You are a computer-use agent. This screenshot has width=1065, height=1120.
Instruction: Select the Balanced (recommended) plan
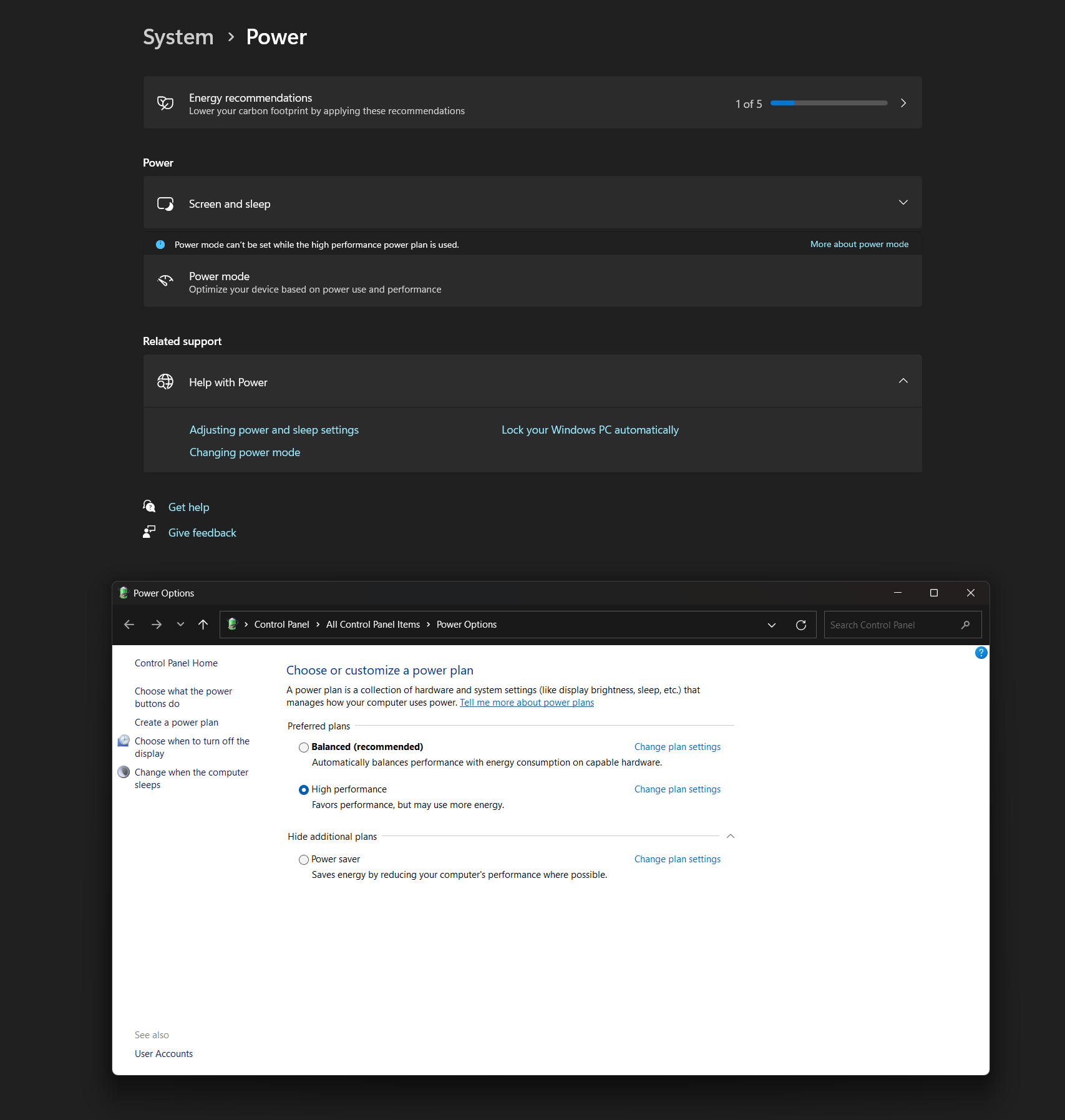pyautogui.click(x=304, y=747)
